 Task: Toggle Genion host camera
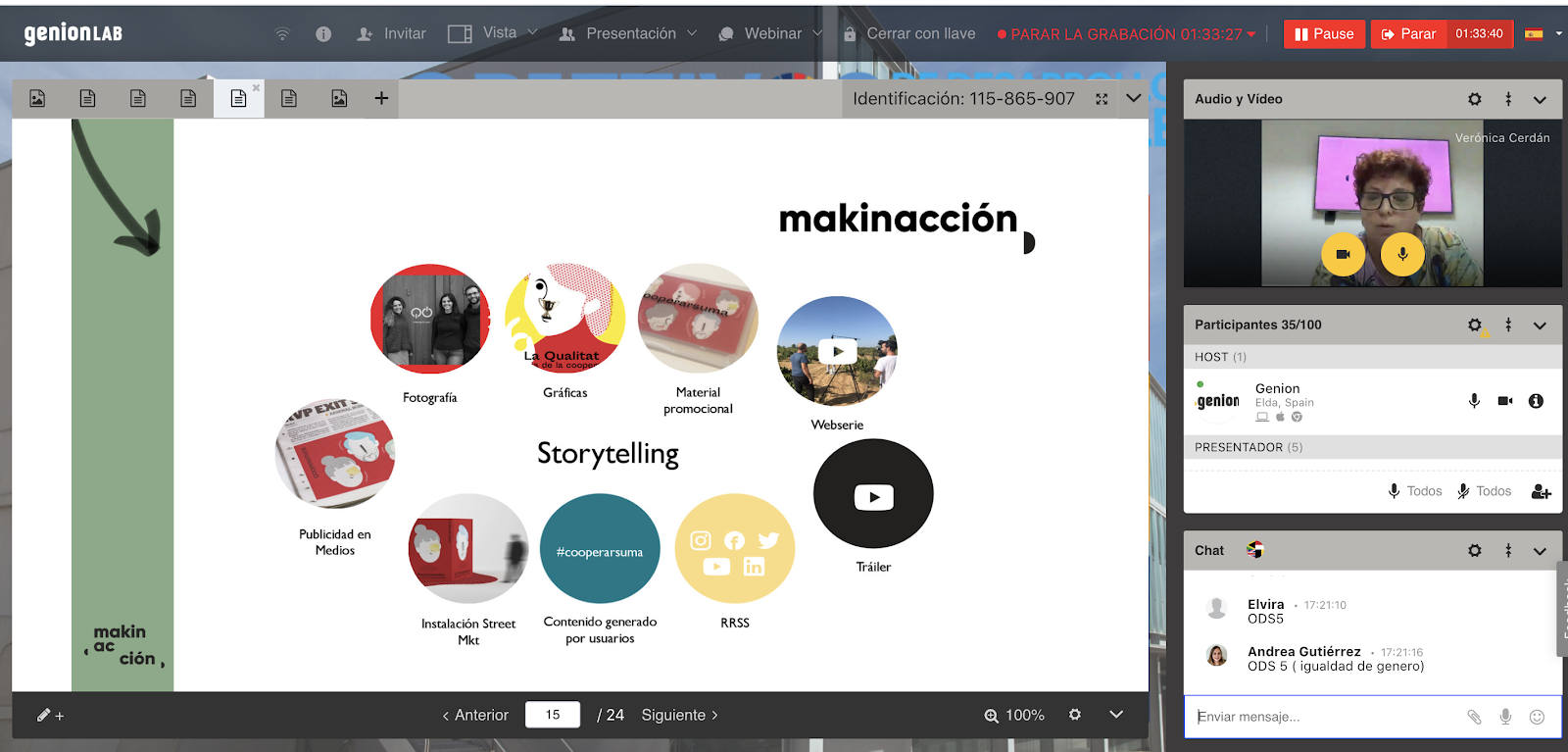1505,401
